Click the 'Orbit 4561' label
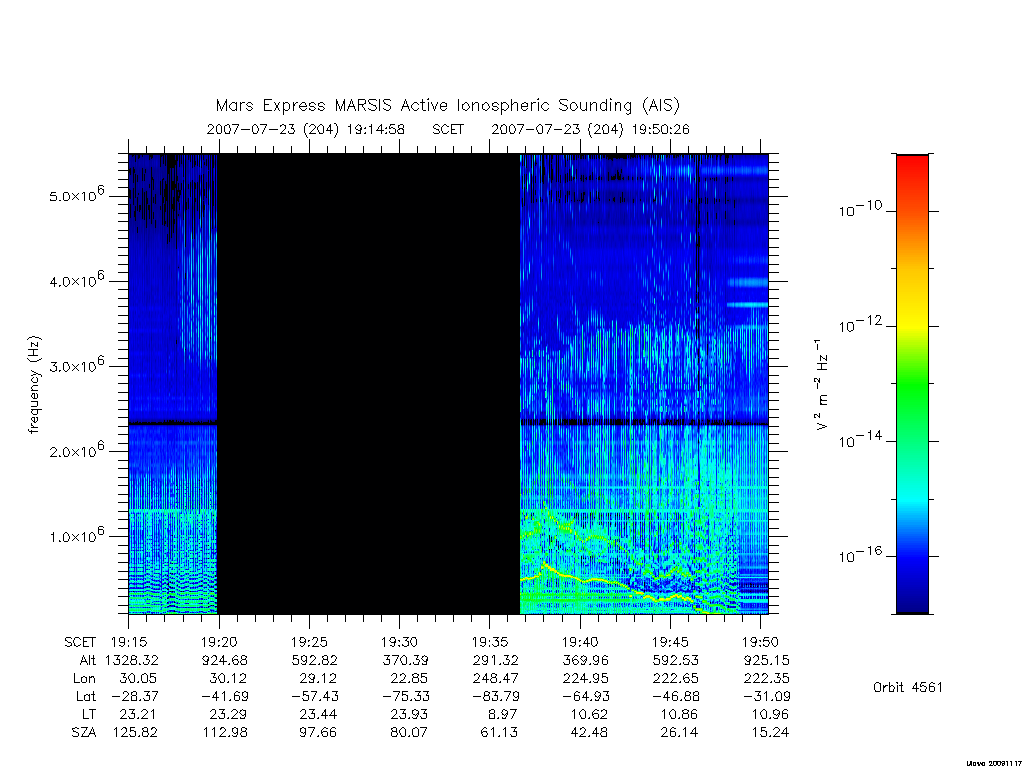The width and height of the screenshot is (1024, 768). coord(908,687)
